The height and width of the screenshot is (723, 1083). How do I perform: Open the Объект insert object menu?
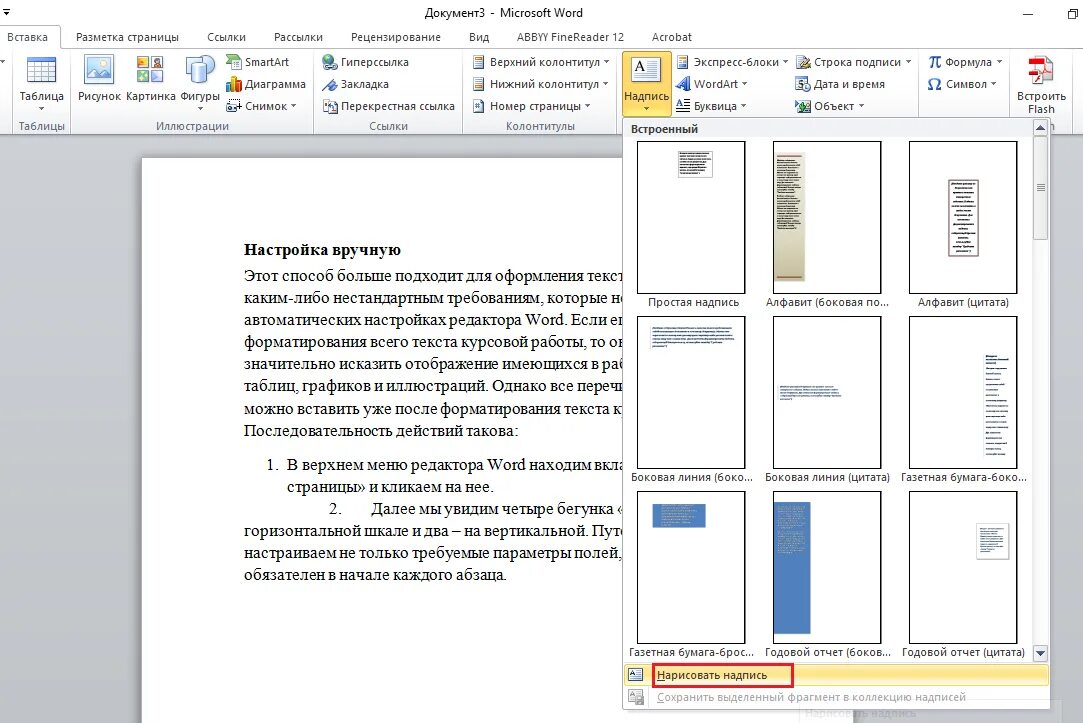(830, 106)
